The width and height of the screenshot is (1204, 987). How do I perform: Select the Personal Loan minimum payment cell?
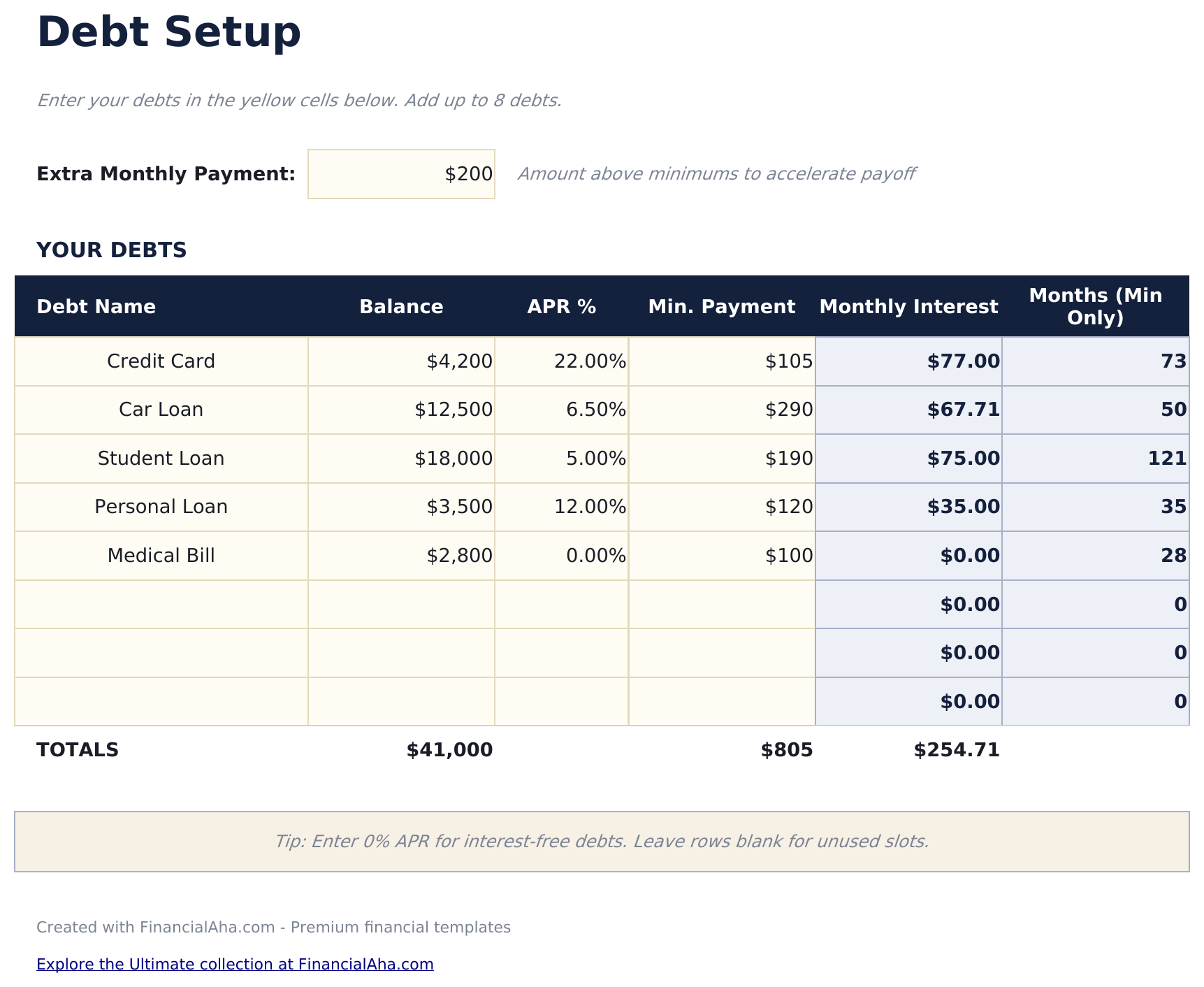(x=721, y=507)
